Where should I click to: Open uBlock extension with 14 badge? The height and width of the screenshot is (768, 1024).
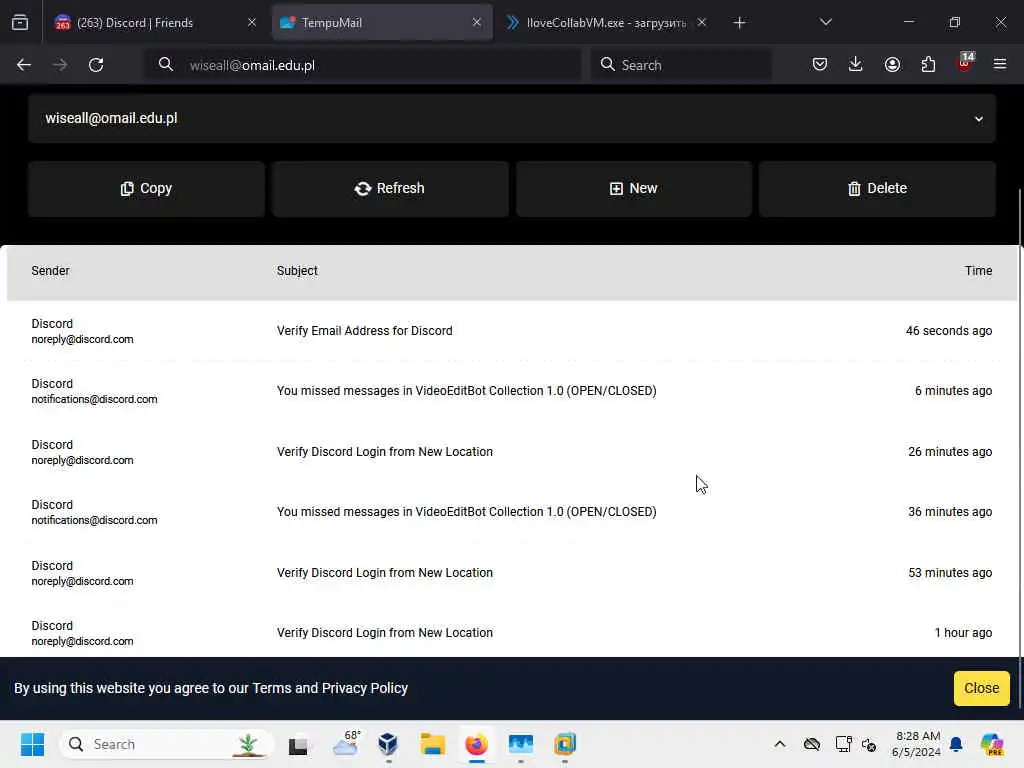tap(965, 63)
